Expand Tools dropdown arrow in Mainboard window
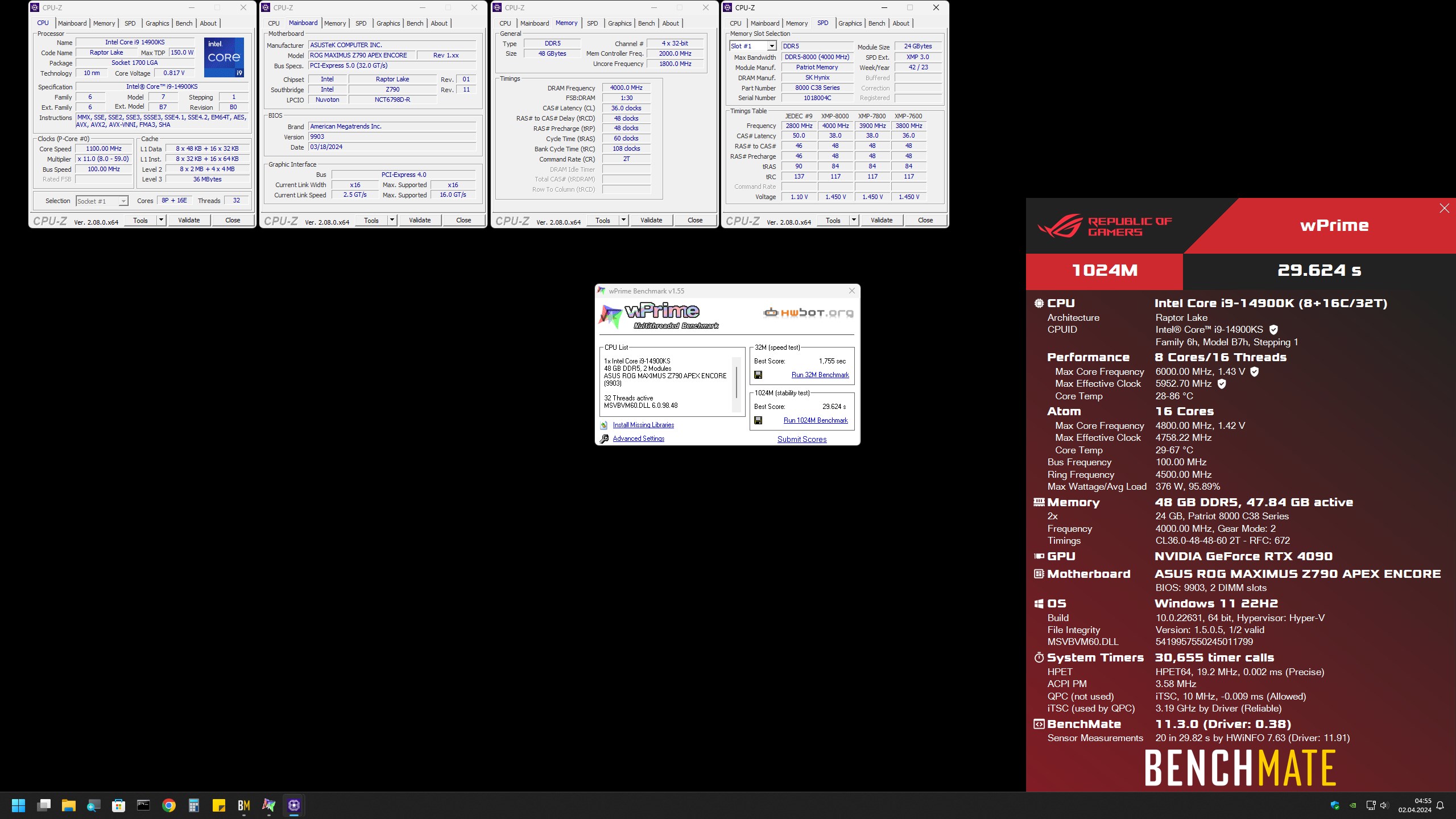 coord(392,220)
